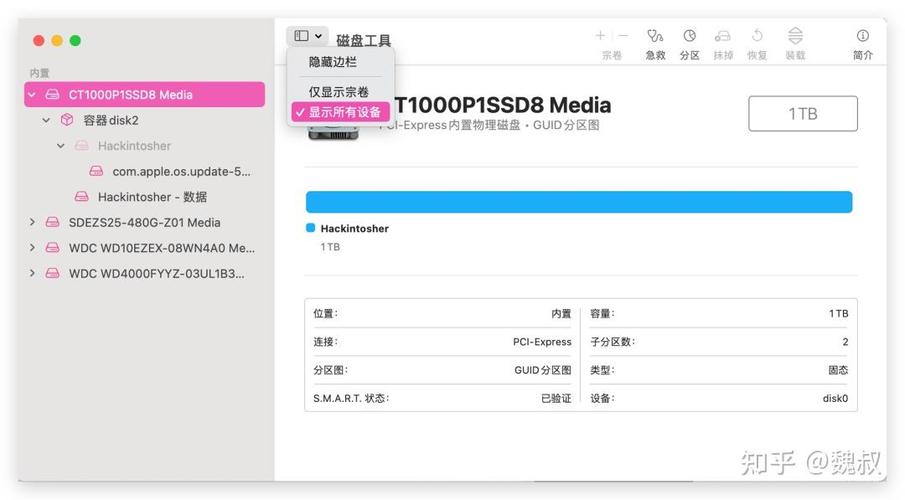Select WDC WD10EZEX-08WN4A0 Media row
905x500 pixels.
(x=144, y=248)
